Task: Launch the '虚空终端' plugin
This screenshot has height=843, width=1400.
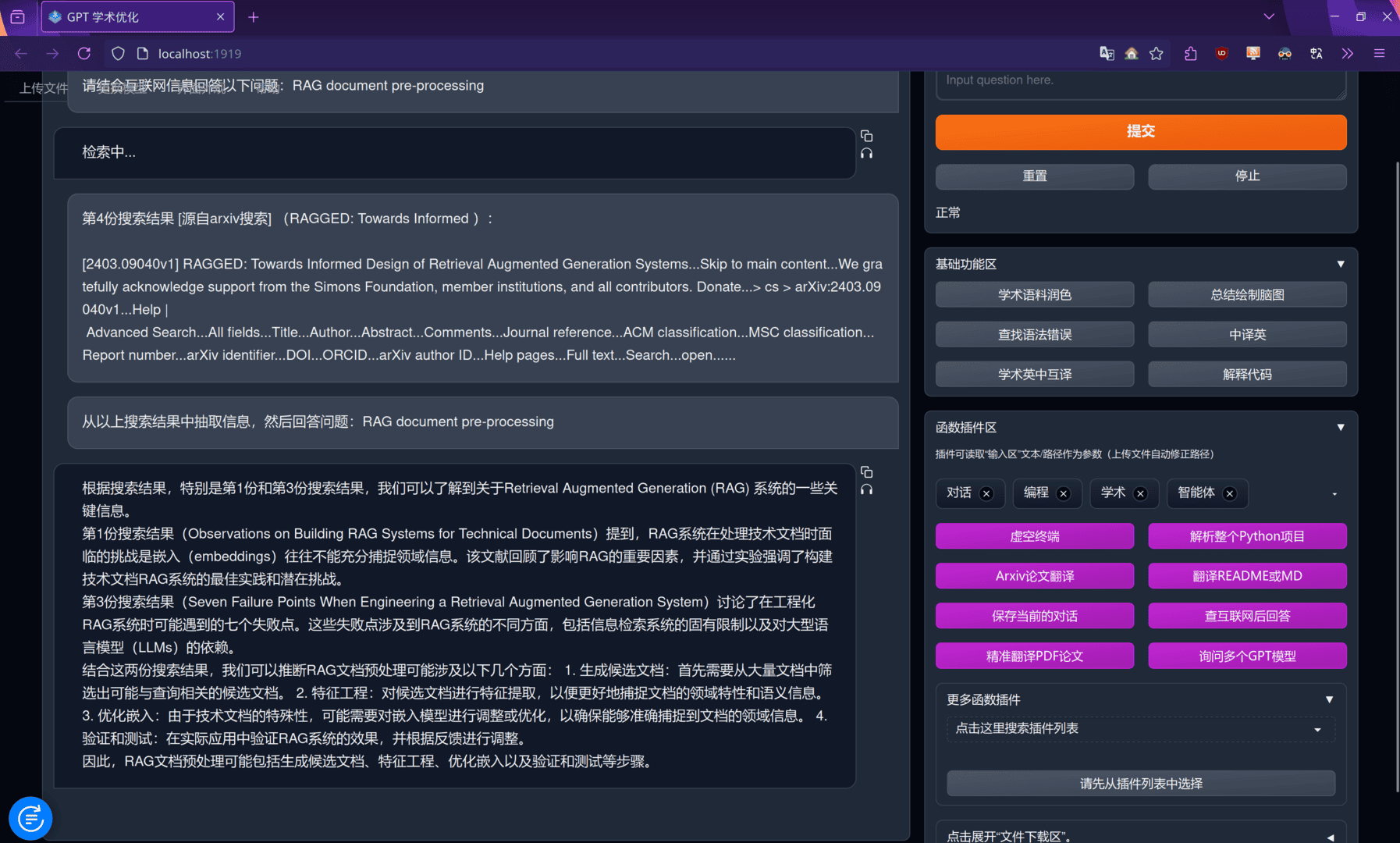Action: tap(1035, 536)
